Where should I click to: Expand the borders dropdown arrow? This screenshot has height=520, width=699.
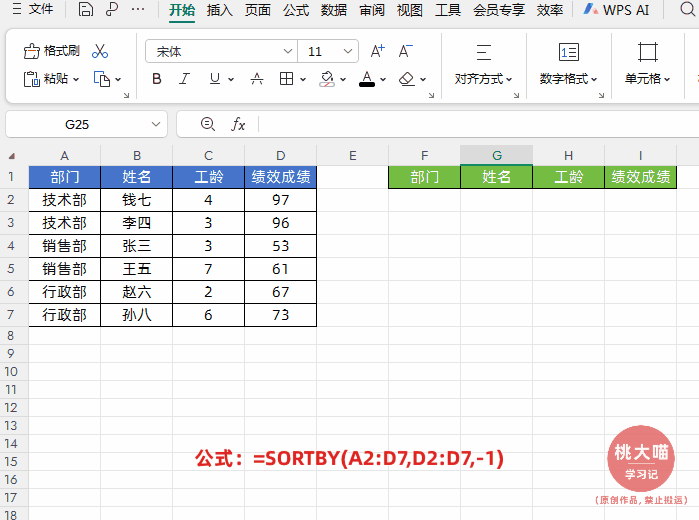click(303, 79)
